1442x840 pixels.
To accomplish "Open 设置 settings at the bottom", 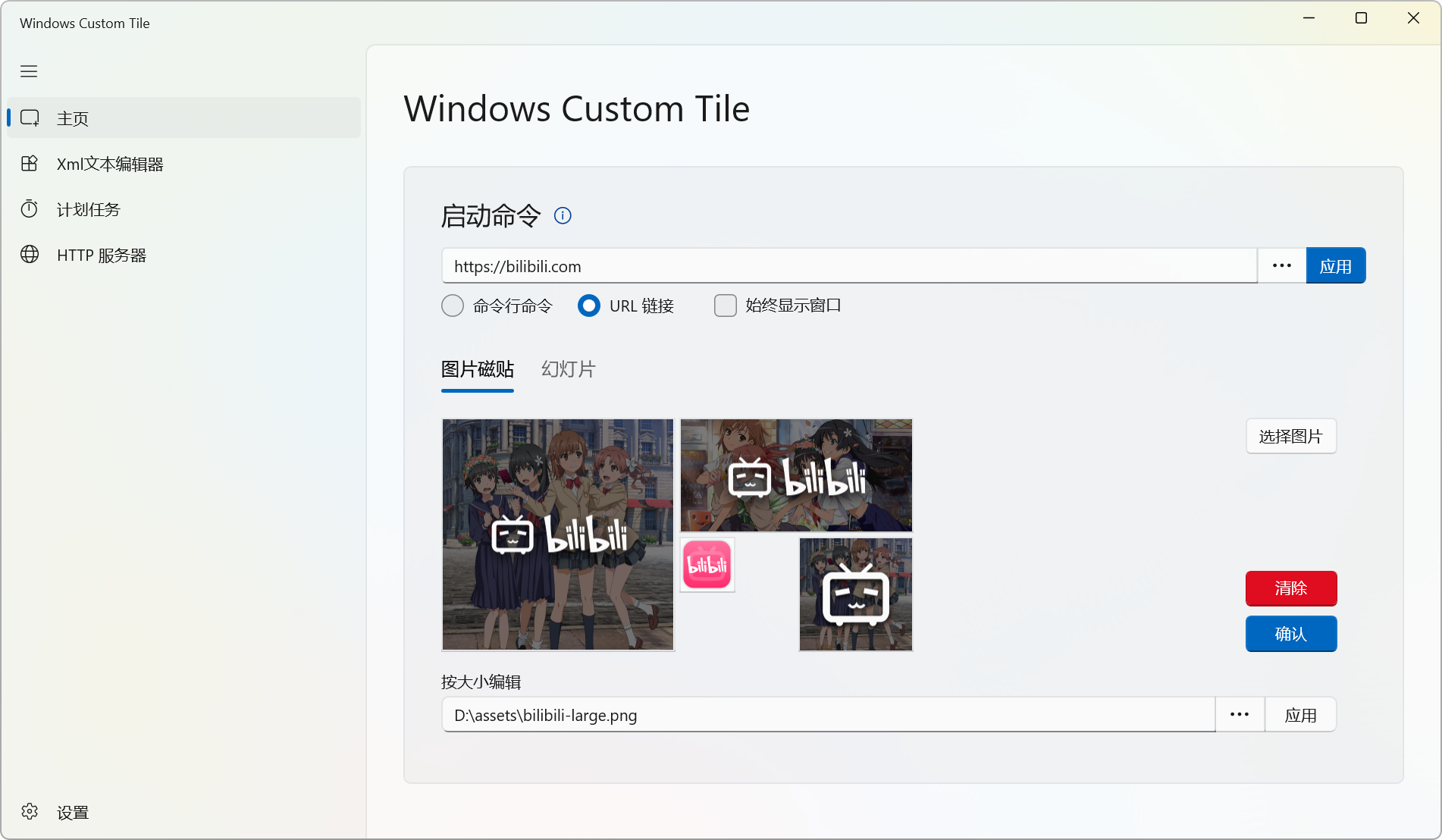I will 72,812.
